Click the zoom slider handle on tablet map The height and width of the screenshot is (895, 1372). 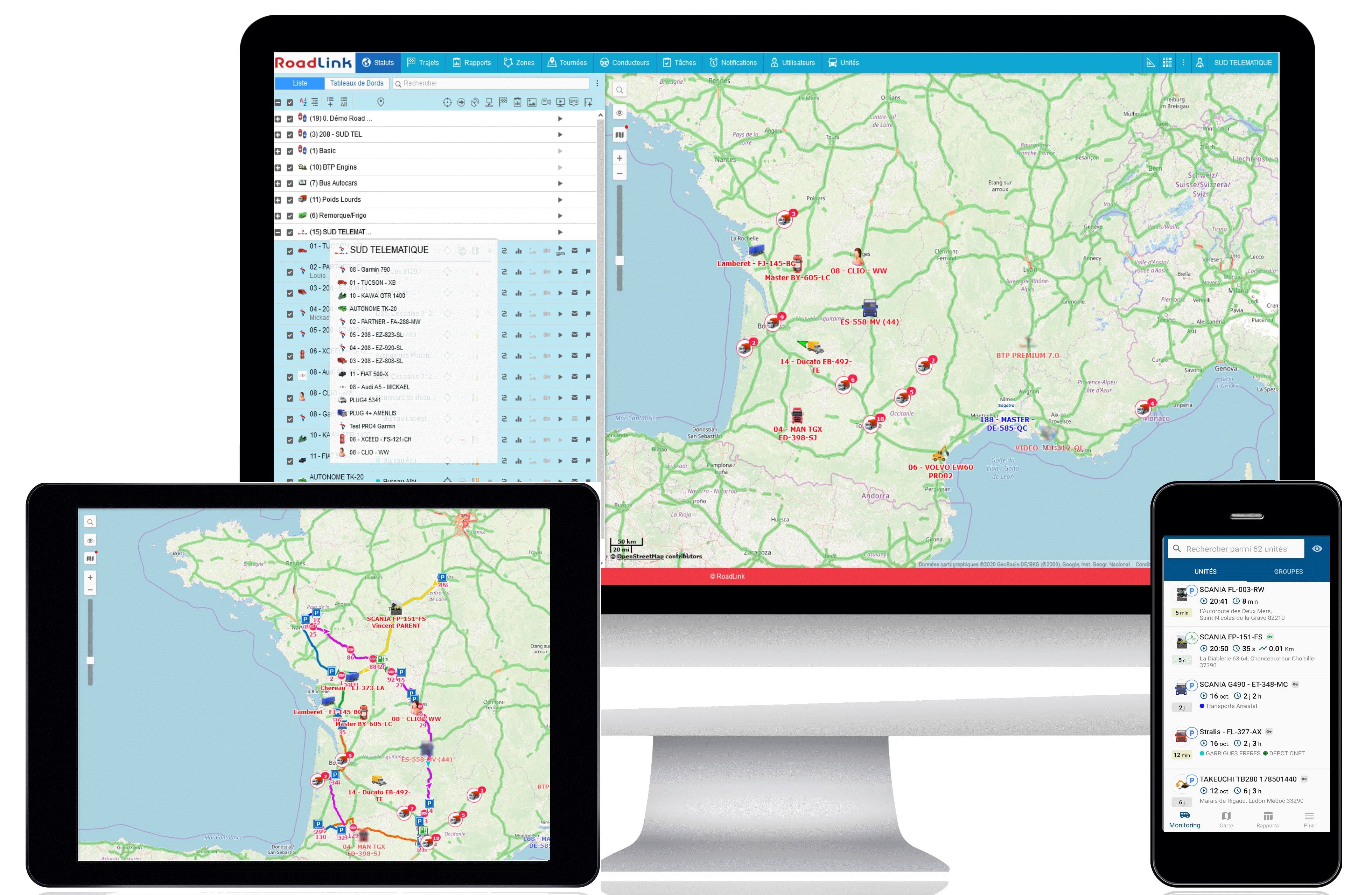click(x=90, y=660)
